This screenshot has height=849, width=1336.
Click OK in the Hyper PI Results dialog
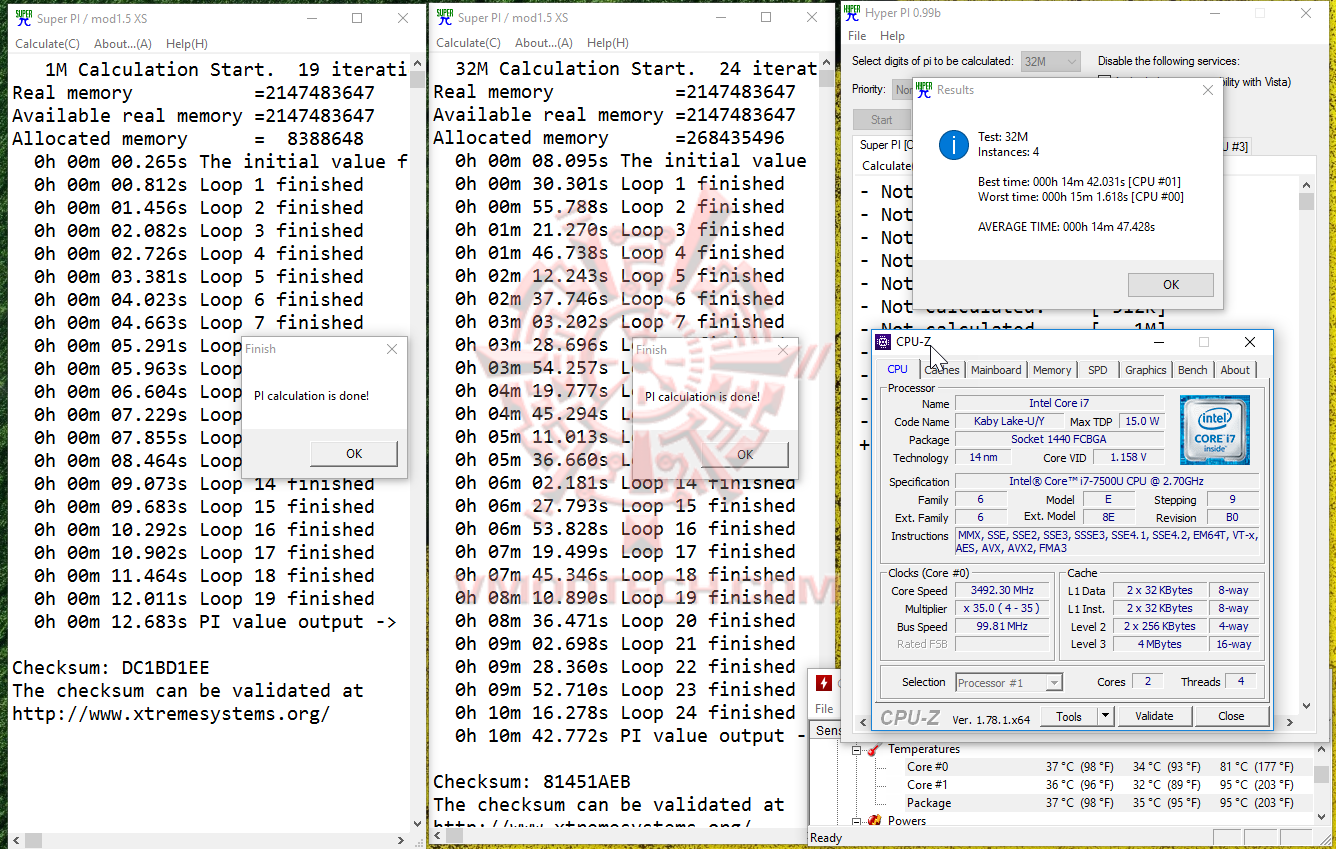1171,285
